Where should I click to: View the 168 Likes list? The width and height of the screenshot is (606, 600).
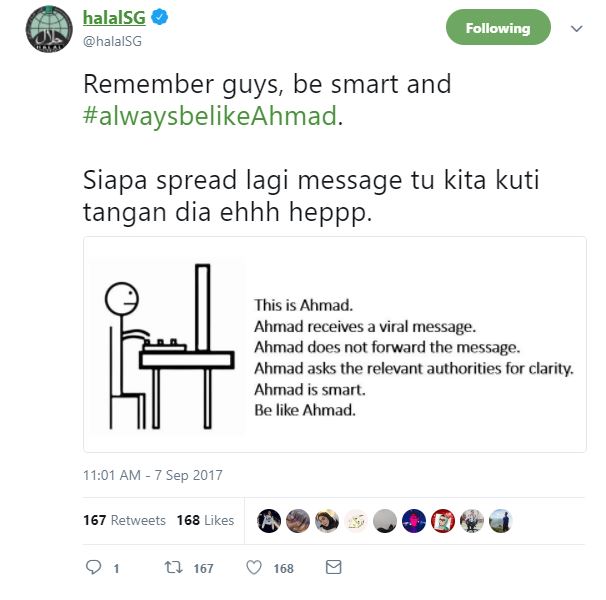pos(205,520)
